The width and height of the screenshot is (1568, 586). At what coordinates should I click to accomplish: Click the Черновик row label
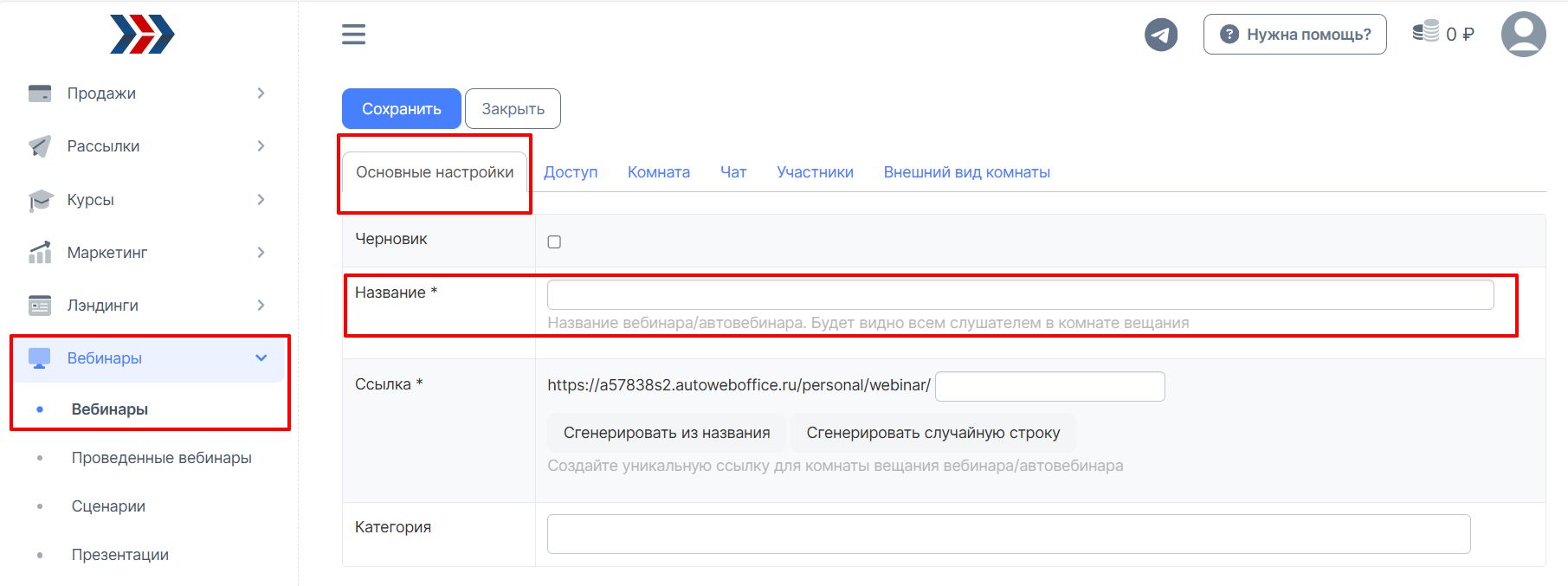[x=390, y=239]
